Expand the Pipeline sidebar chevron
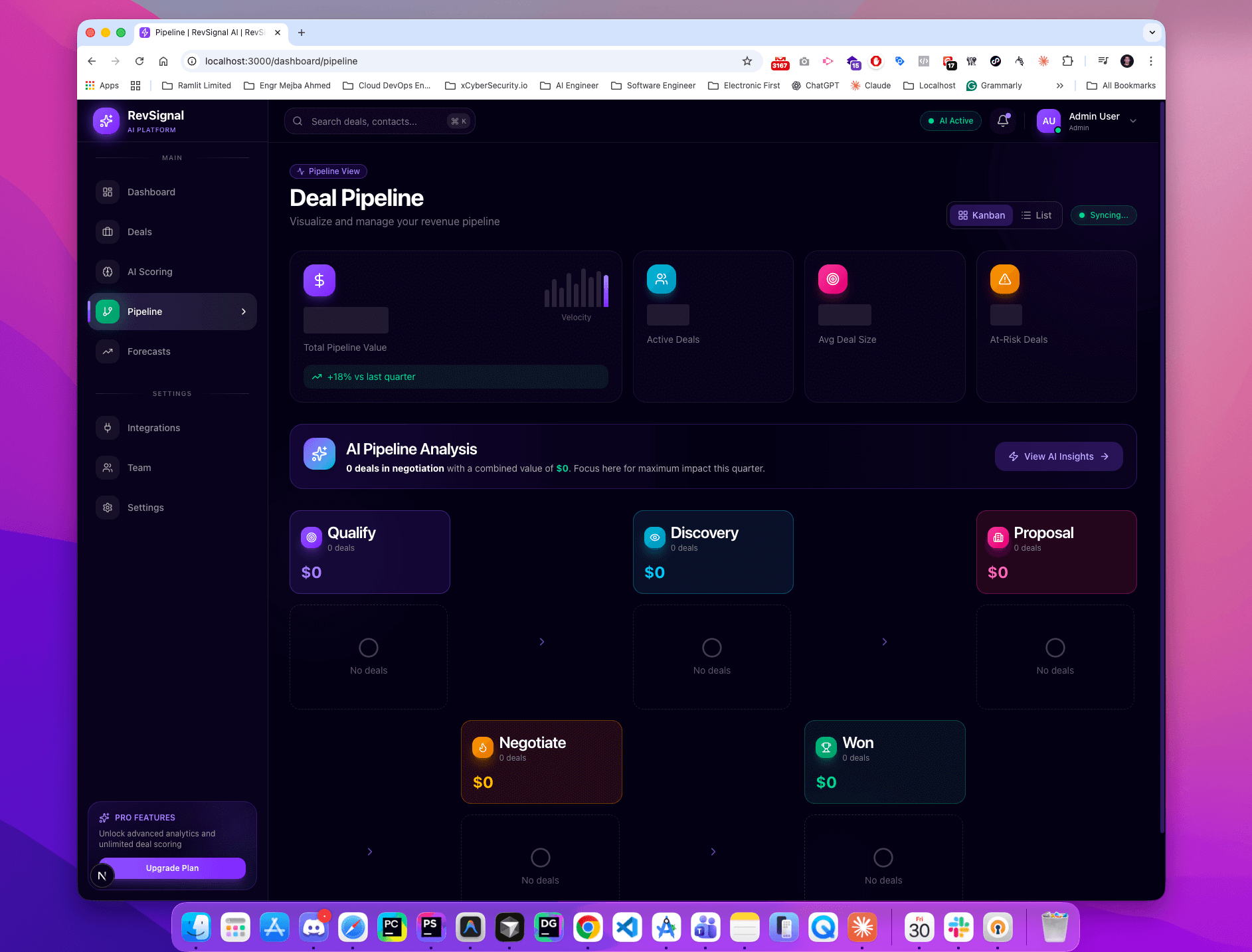 [x=244, y=311]
